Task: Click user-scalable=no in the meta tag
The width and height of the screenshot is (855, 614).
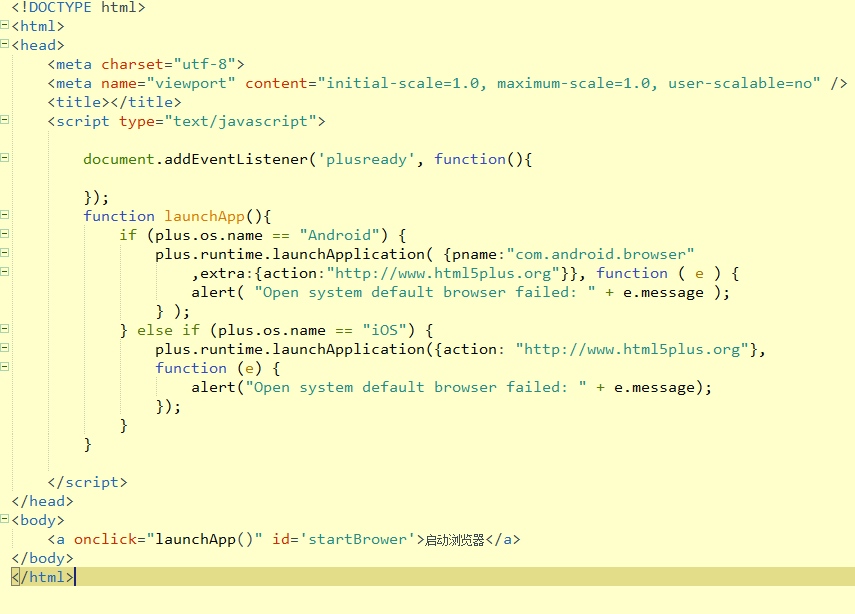Action: click(x=740, y=83)
